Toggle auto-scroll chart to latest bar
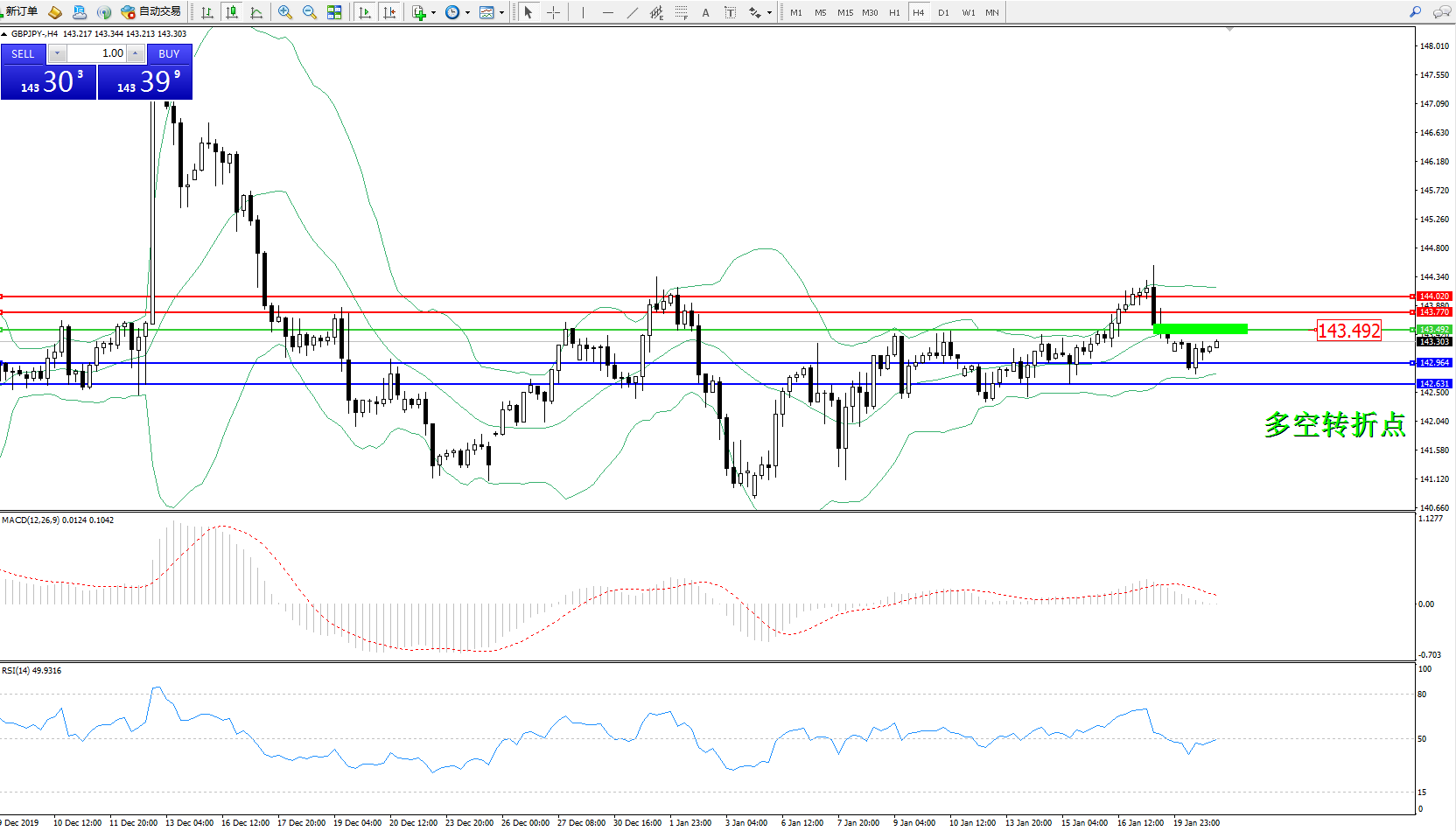1456x831 pixels. click(365, 12)
